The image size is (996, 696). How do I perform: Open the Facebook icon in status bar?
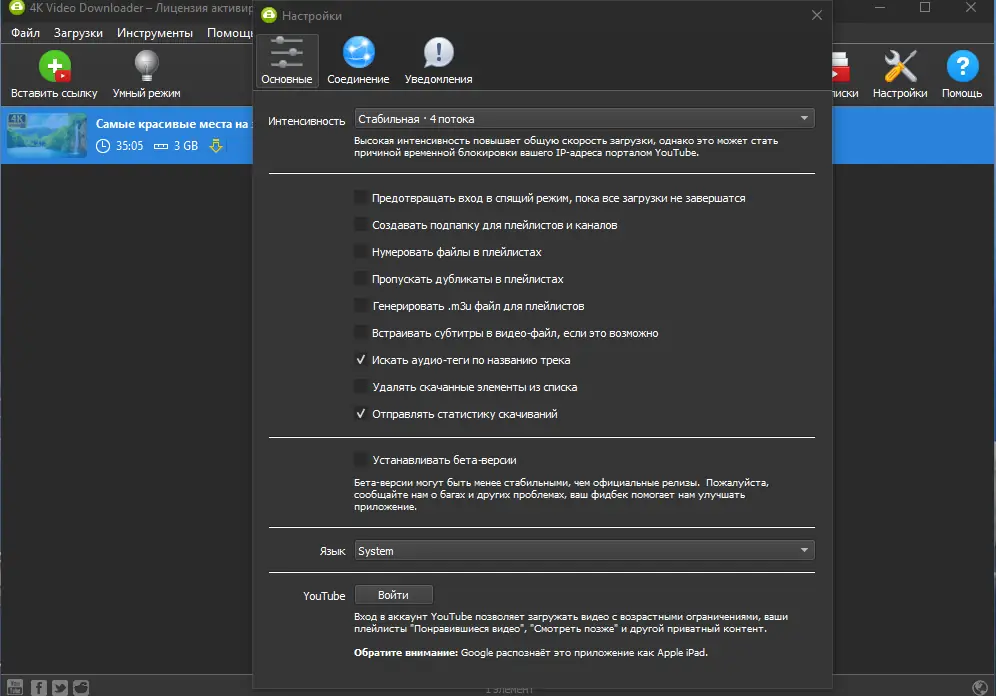click(38, 688)
